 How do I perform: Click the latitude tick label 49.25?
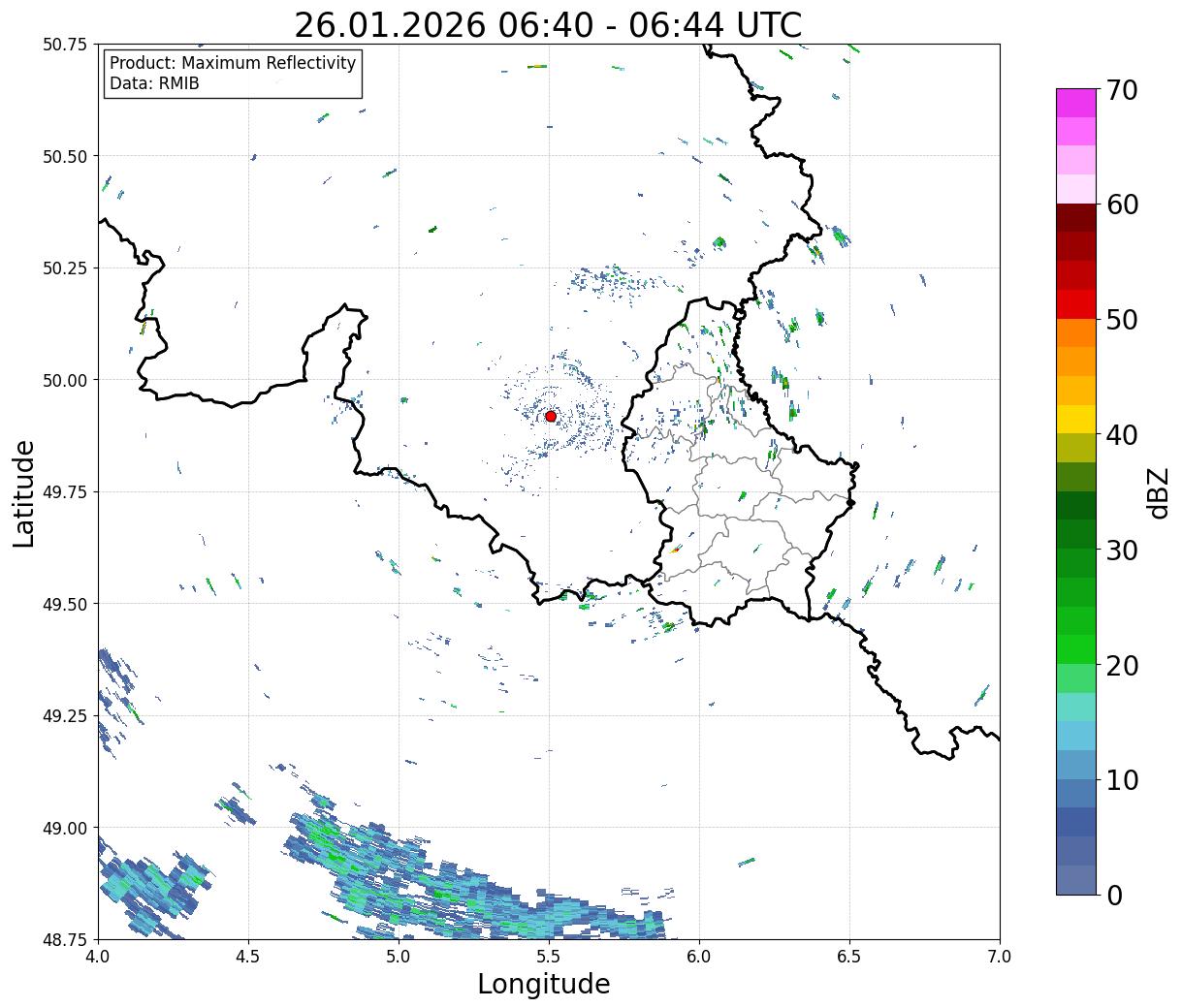point(65,716)
